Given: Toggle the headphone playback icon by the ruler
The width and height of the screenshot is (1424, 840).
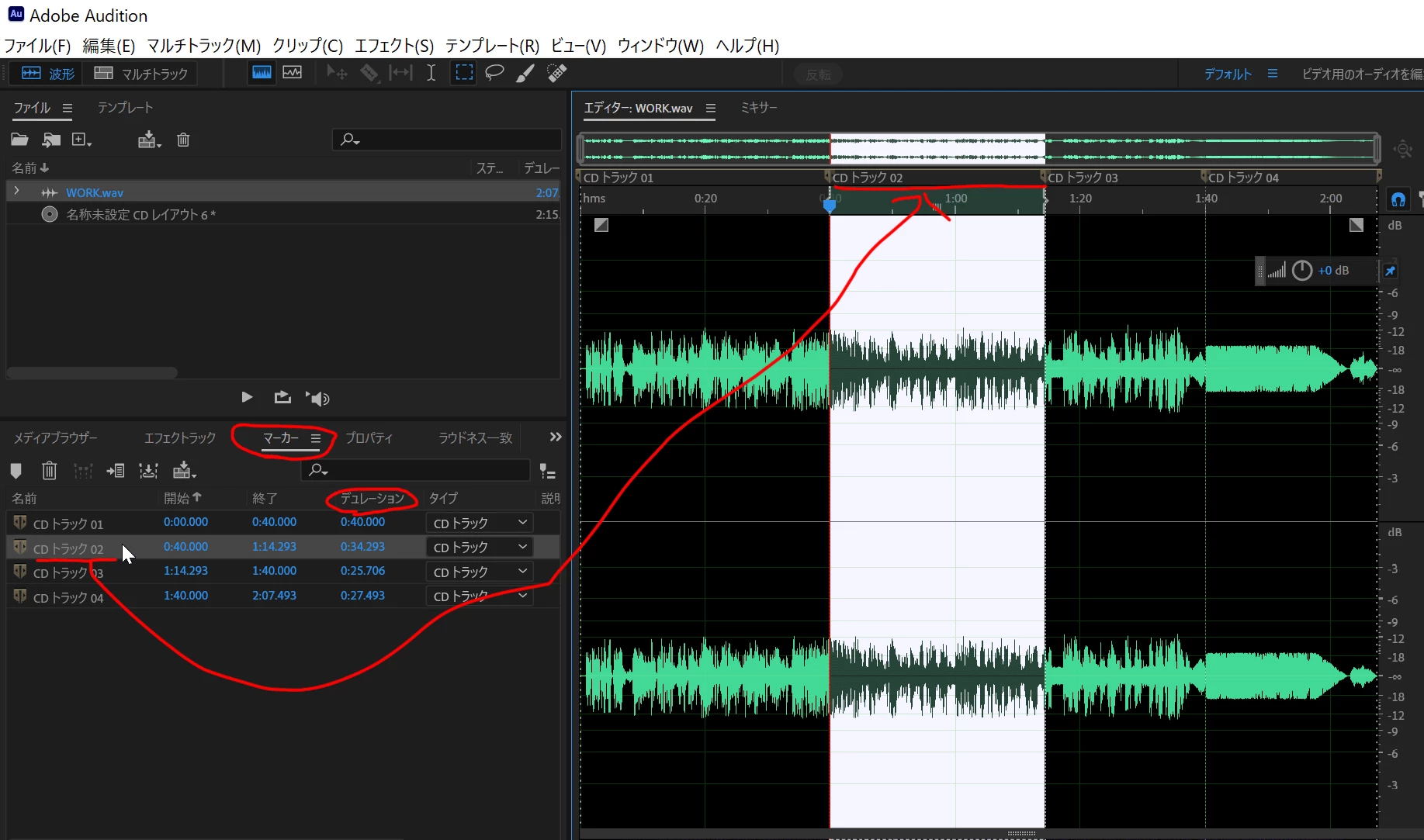Looking at the screenshot, I should click(x=1398, y=199).
